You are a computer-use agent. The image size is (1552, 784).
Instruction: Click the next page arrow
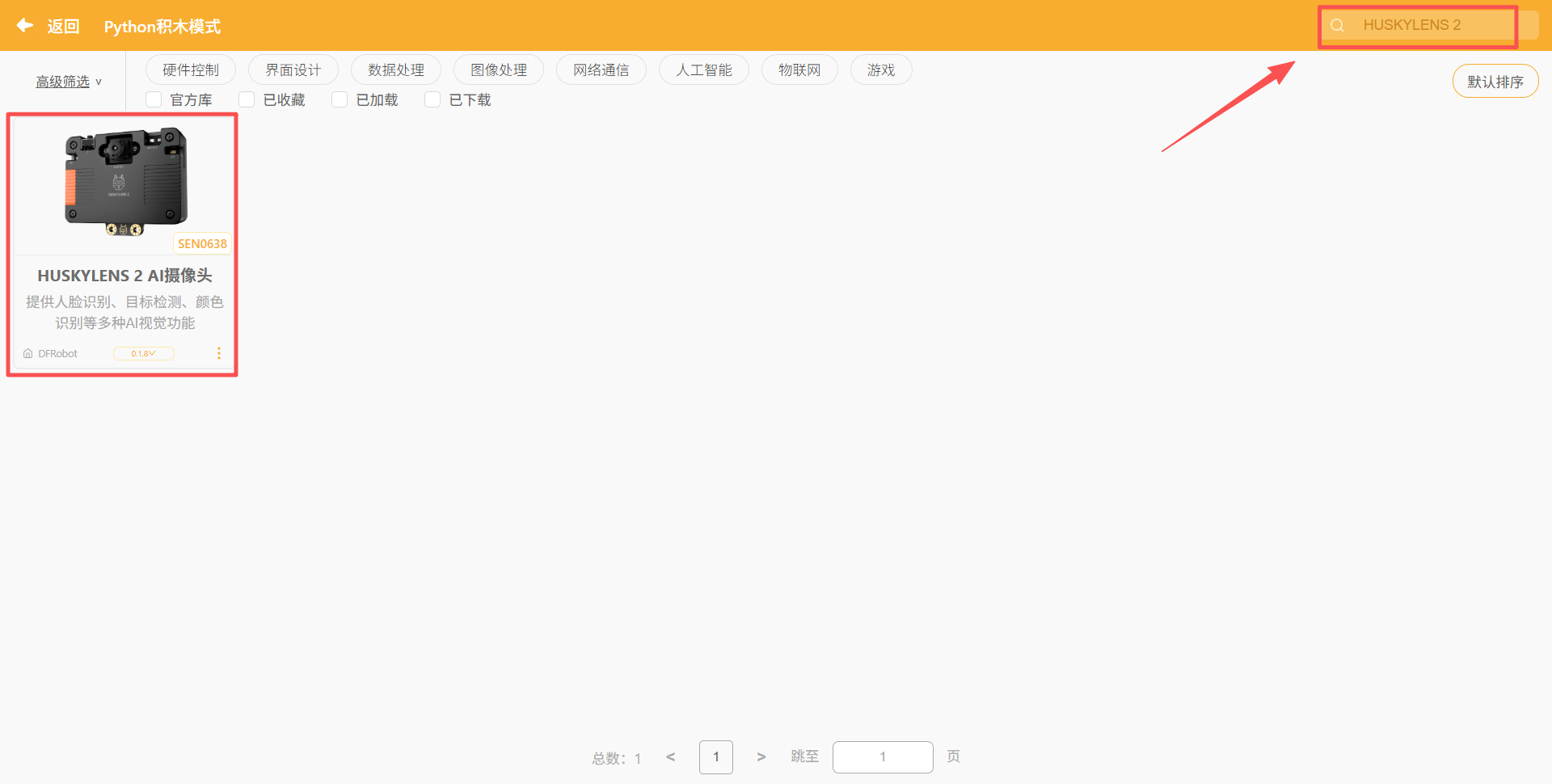pos(761,757)
